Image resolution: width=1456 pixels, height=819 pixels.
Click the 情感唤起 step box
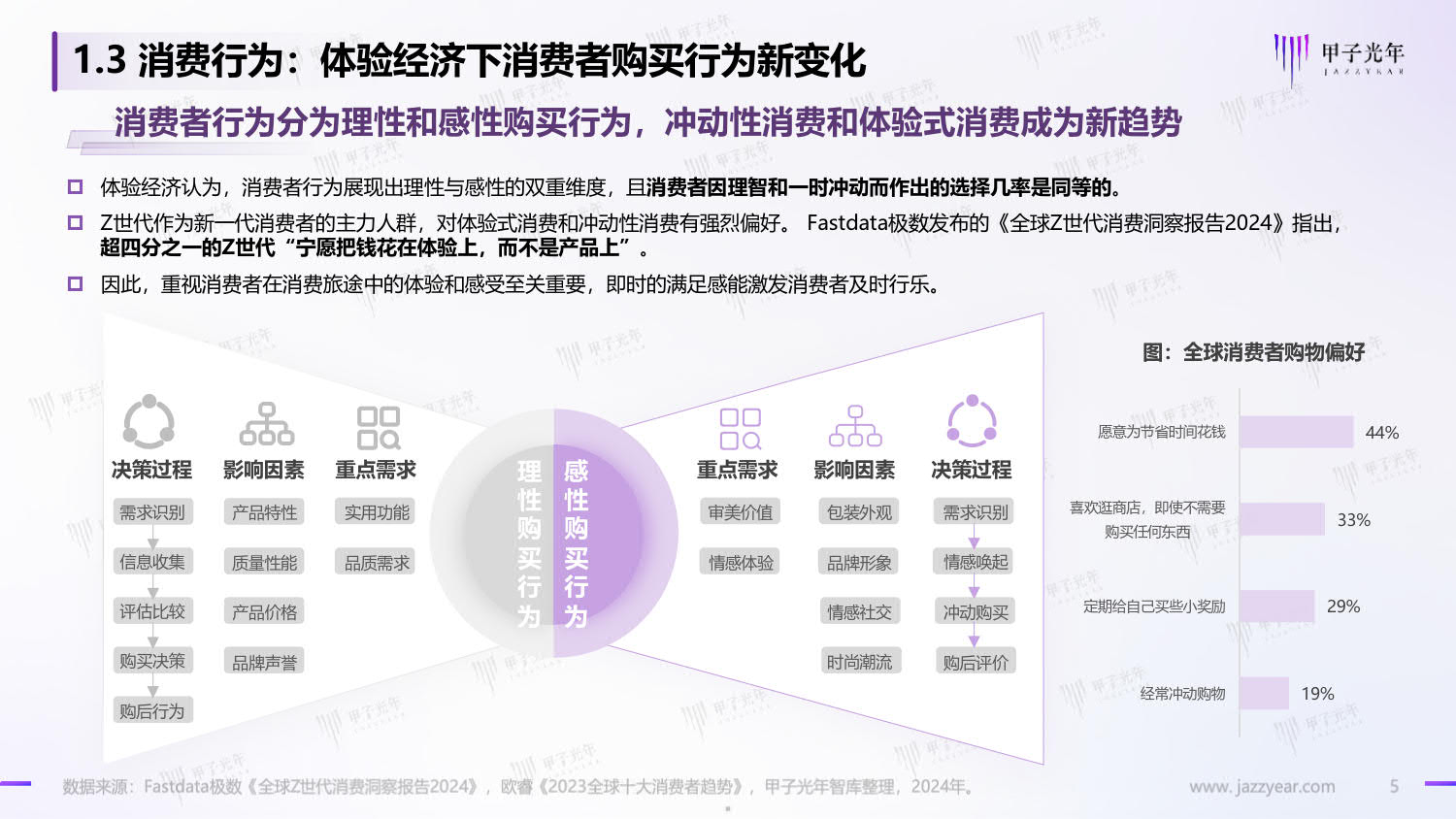point(976,562)
